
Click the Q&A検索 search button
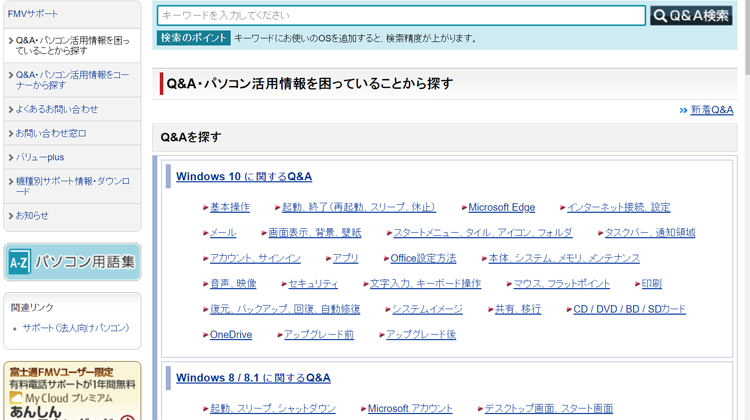coord(691,15)
